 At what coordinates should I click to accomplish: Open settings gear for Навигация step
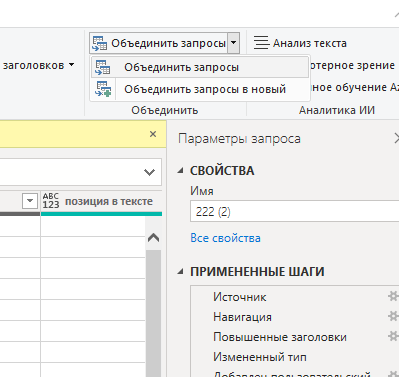[393, 316]
